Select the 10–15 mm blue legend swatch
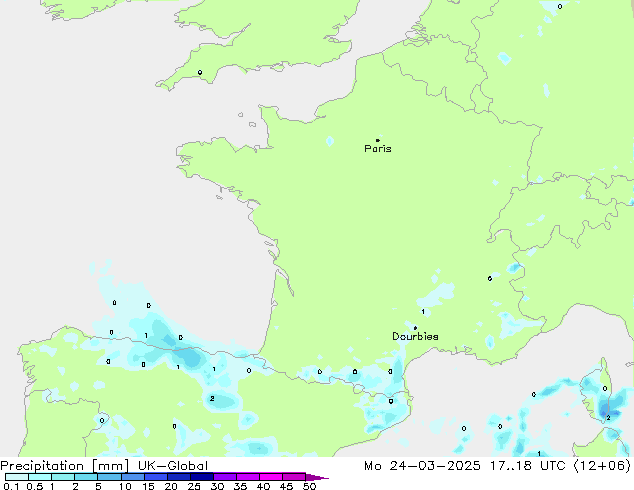Image resolution: width=634 pixels, height=490 pixels. 132,477
